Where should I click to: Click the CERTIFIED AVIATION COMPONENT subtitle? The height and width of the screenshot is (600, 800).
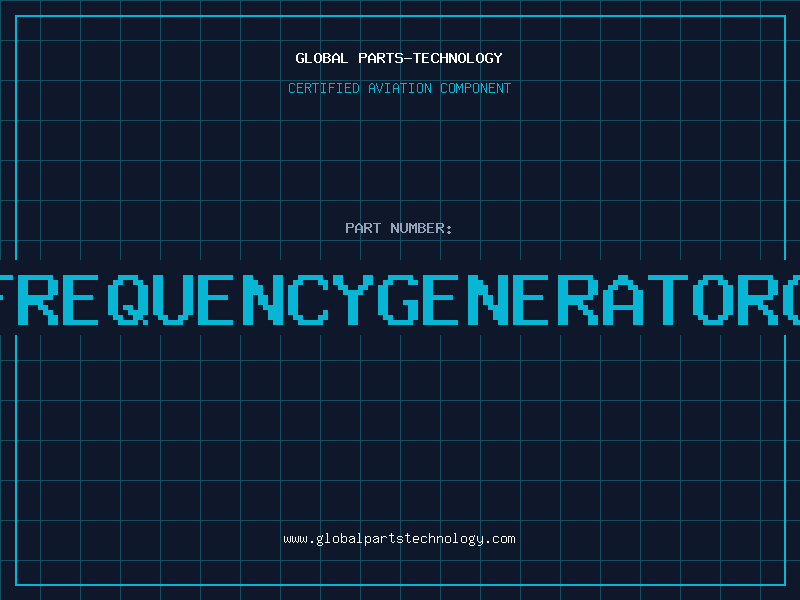coord(399,88)
